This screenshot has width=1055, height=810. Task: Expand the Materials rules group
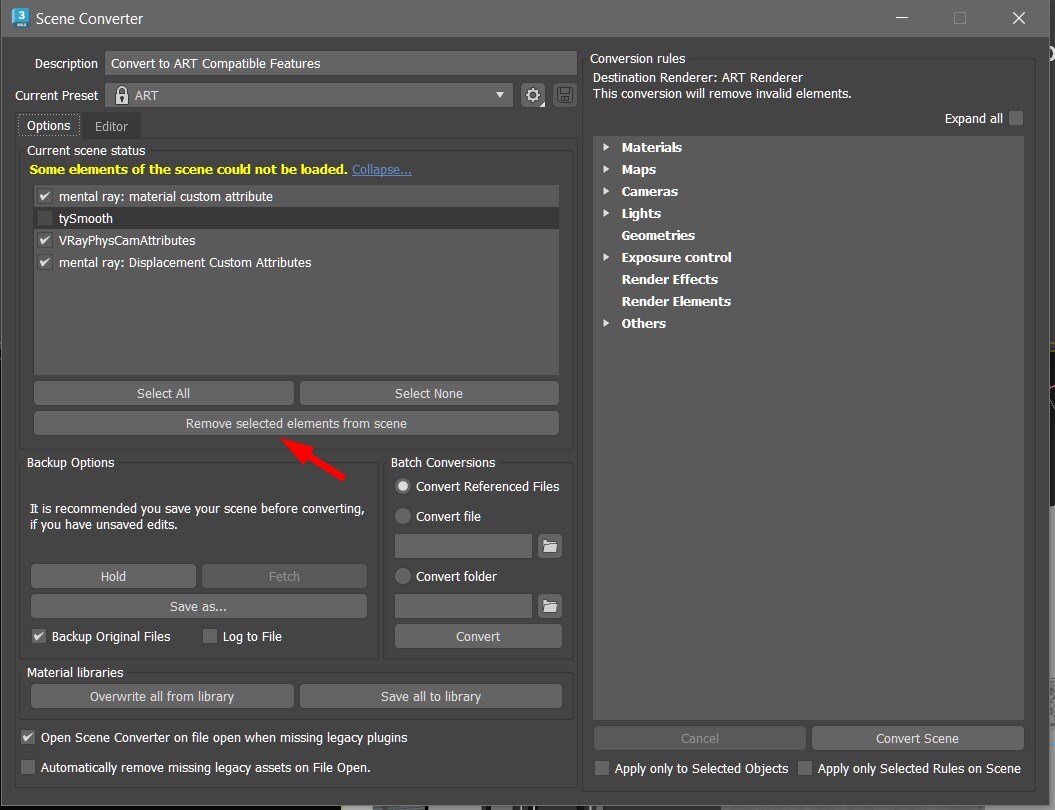click(606, 147)
